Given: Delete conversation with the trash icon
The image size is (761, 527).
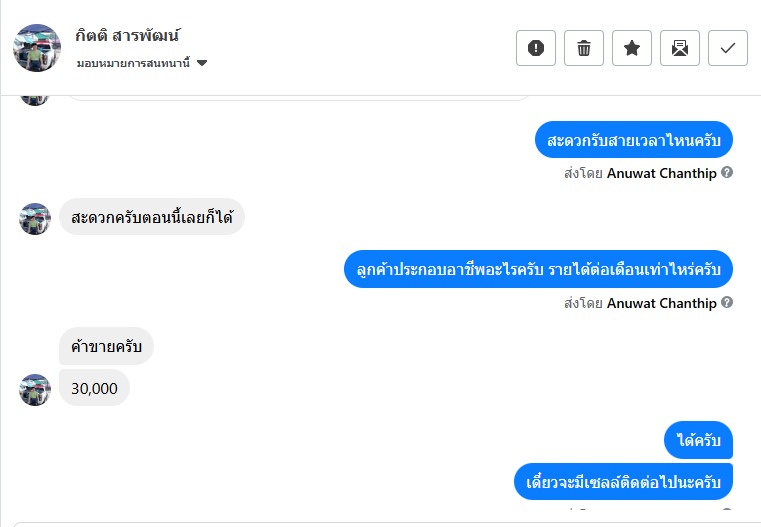Looking at the screenshot, I should click(x=584, y=48).
